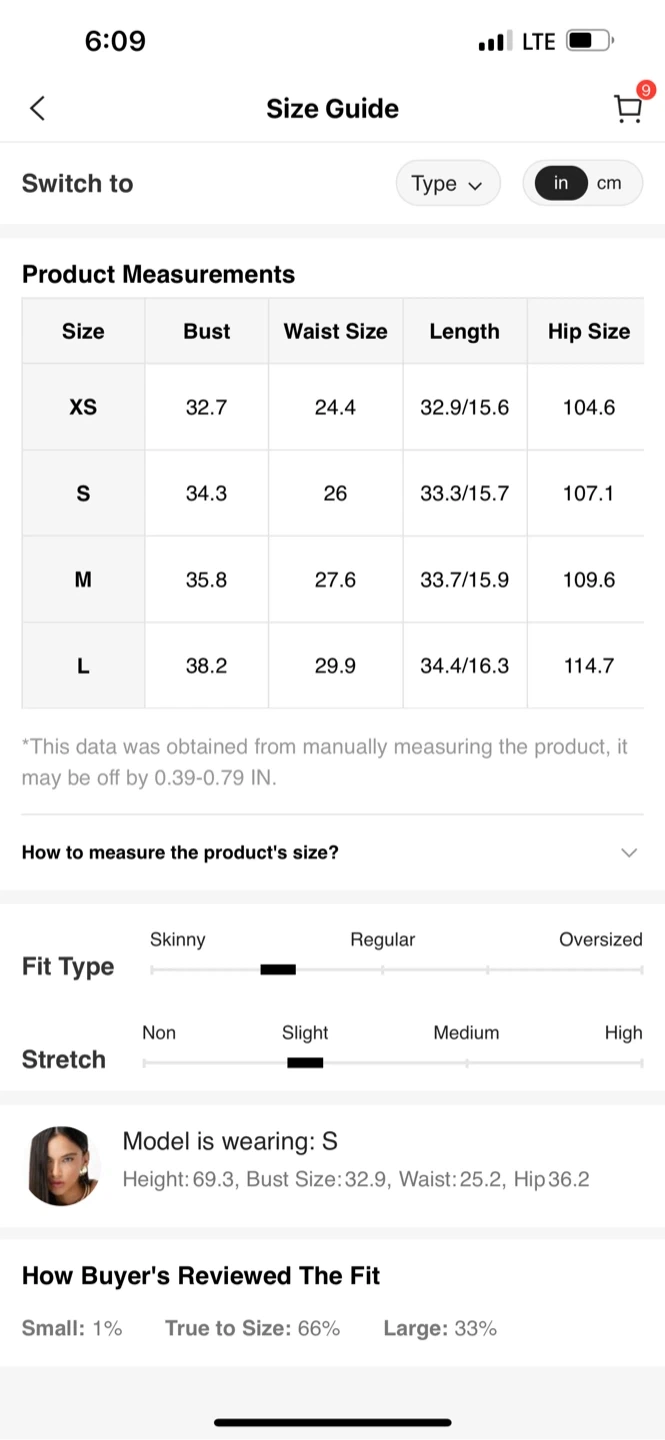This screenshot has height=1440, width=665.
Task: Open the Type dropdown
Action: click(447, 184)
